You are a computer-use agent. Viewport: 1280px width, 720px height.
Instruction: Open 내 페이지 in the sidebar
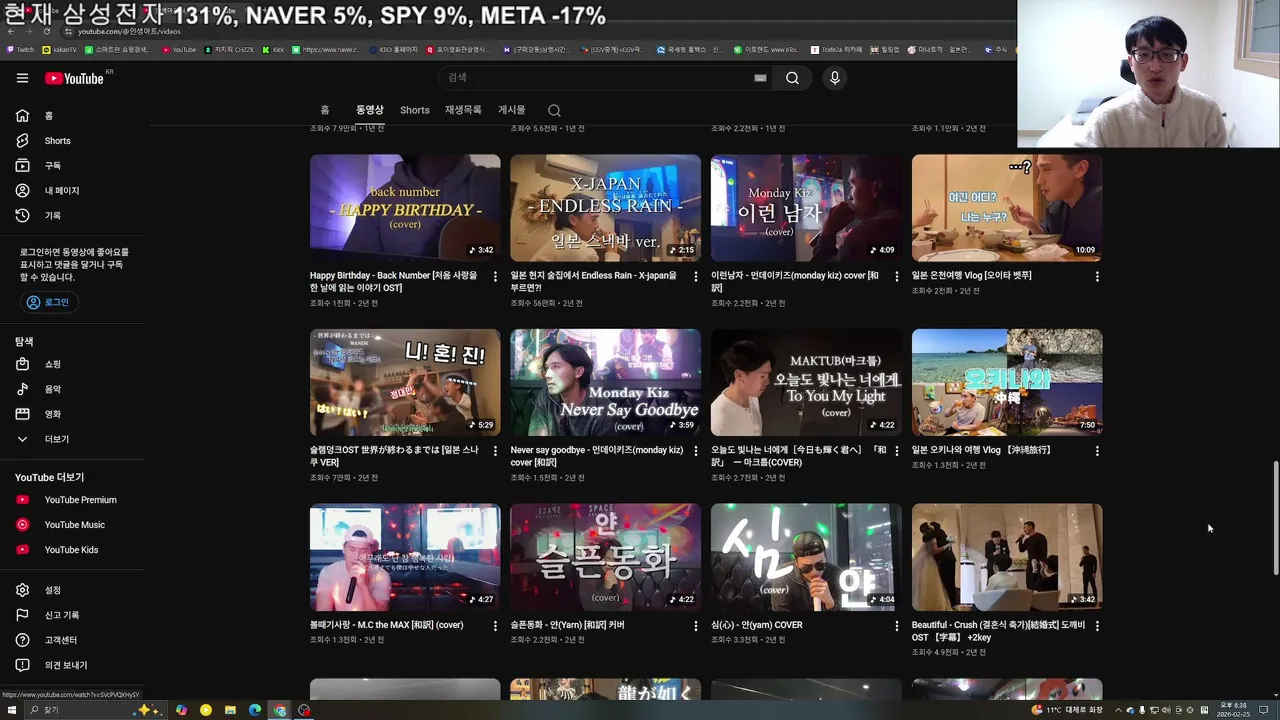(x=73, y=191)
